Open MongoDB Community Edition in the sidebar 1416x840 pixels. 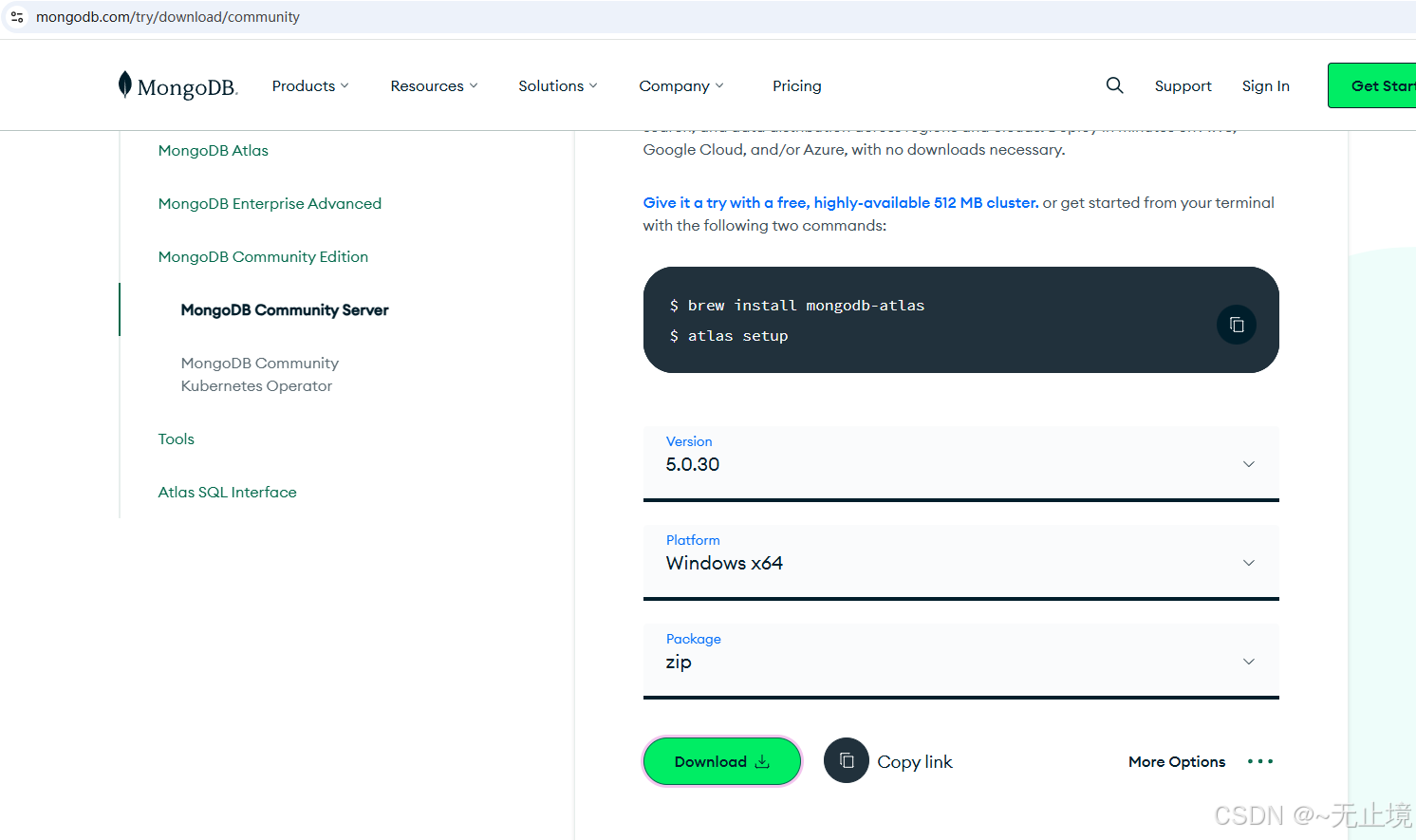coord(263,256)
